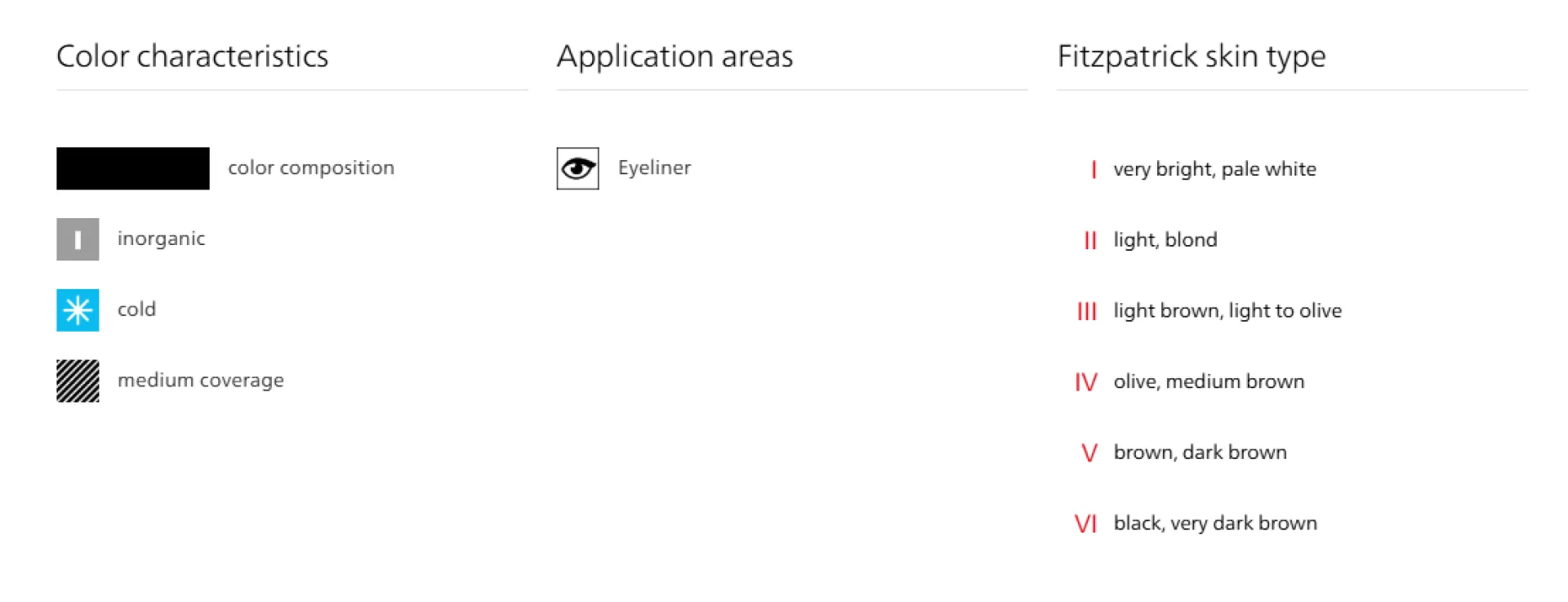This screenshot has height=602, width=1568.
Task: Click the very bright, pale white text
Action: pyautogui.click(x=1215, y=169)
